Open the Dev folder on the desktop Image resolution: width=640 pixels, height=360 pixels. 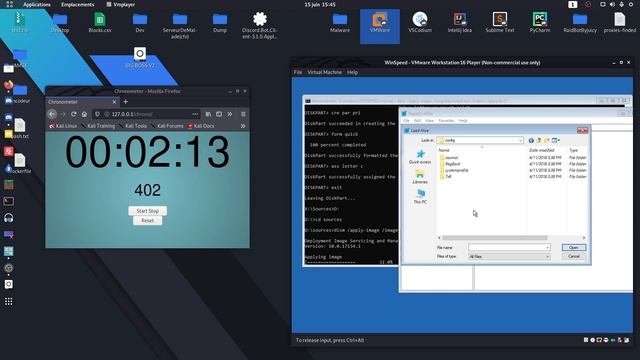140,22
